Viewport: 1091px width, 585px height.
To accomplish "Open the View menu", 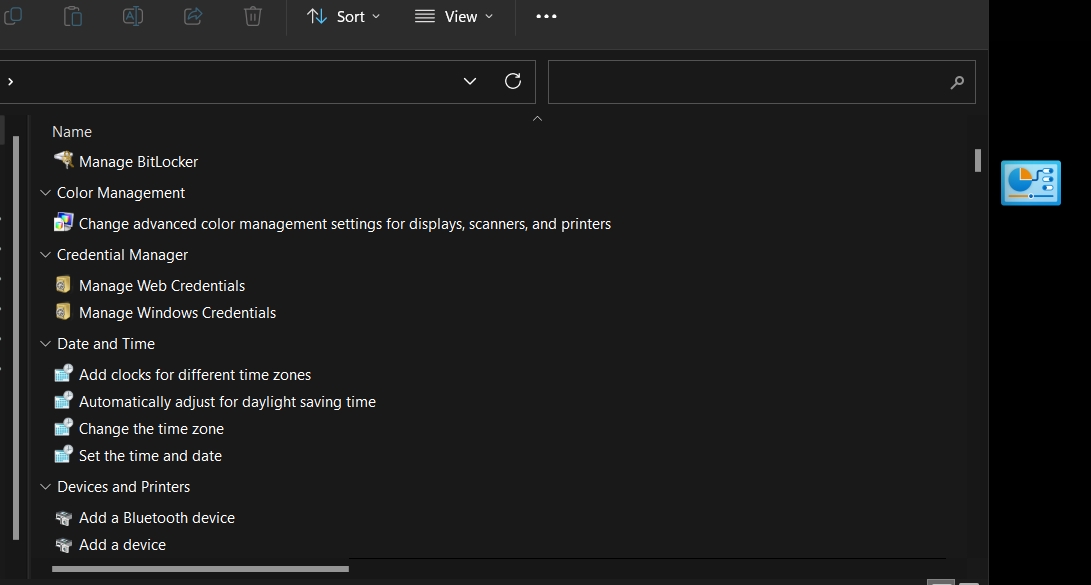I will (453, 16).
